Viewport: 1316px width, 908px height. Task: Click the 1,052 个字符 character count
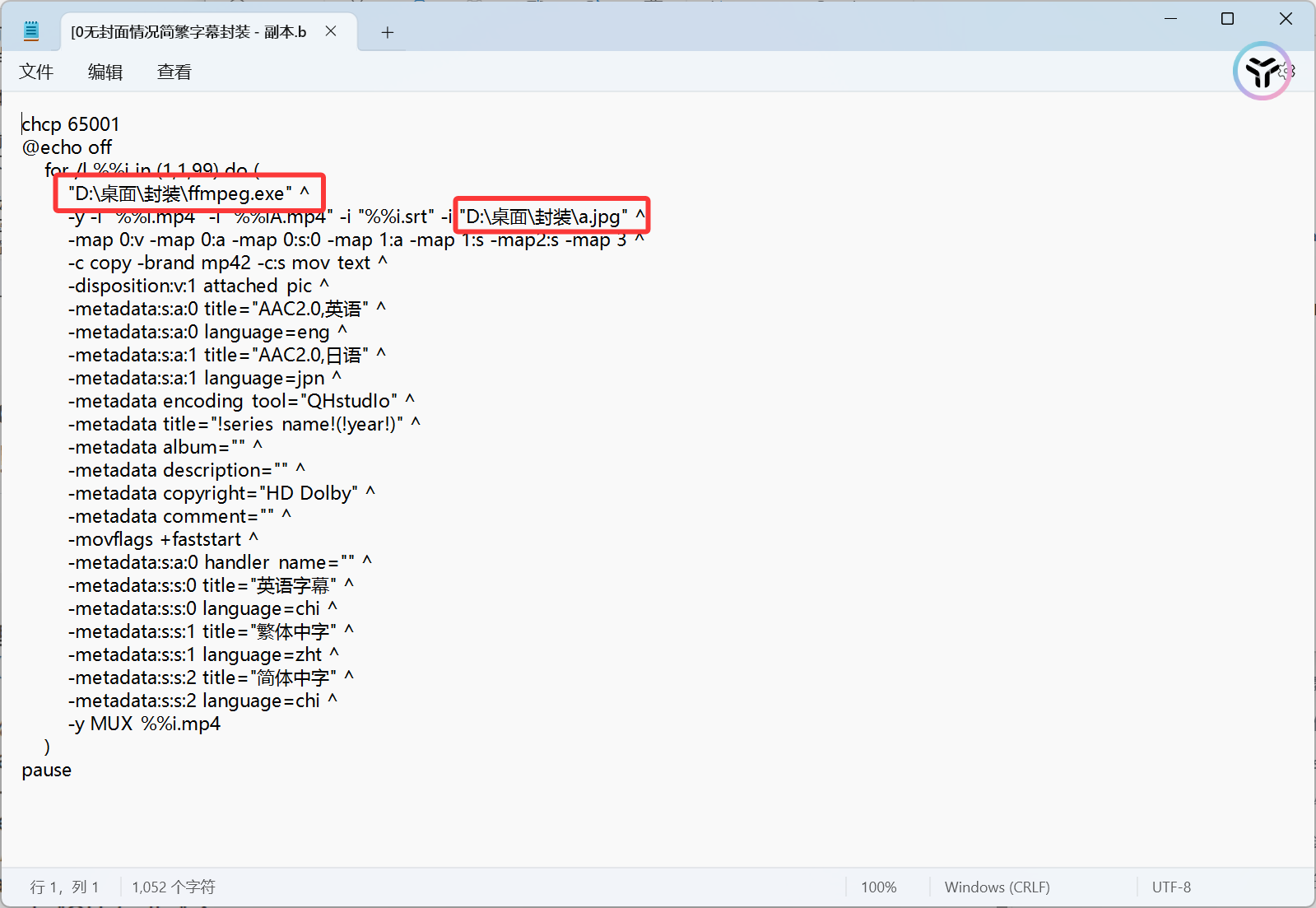point(173,887)
